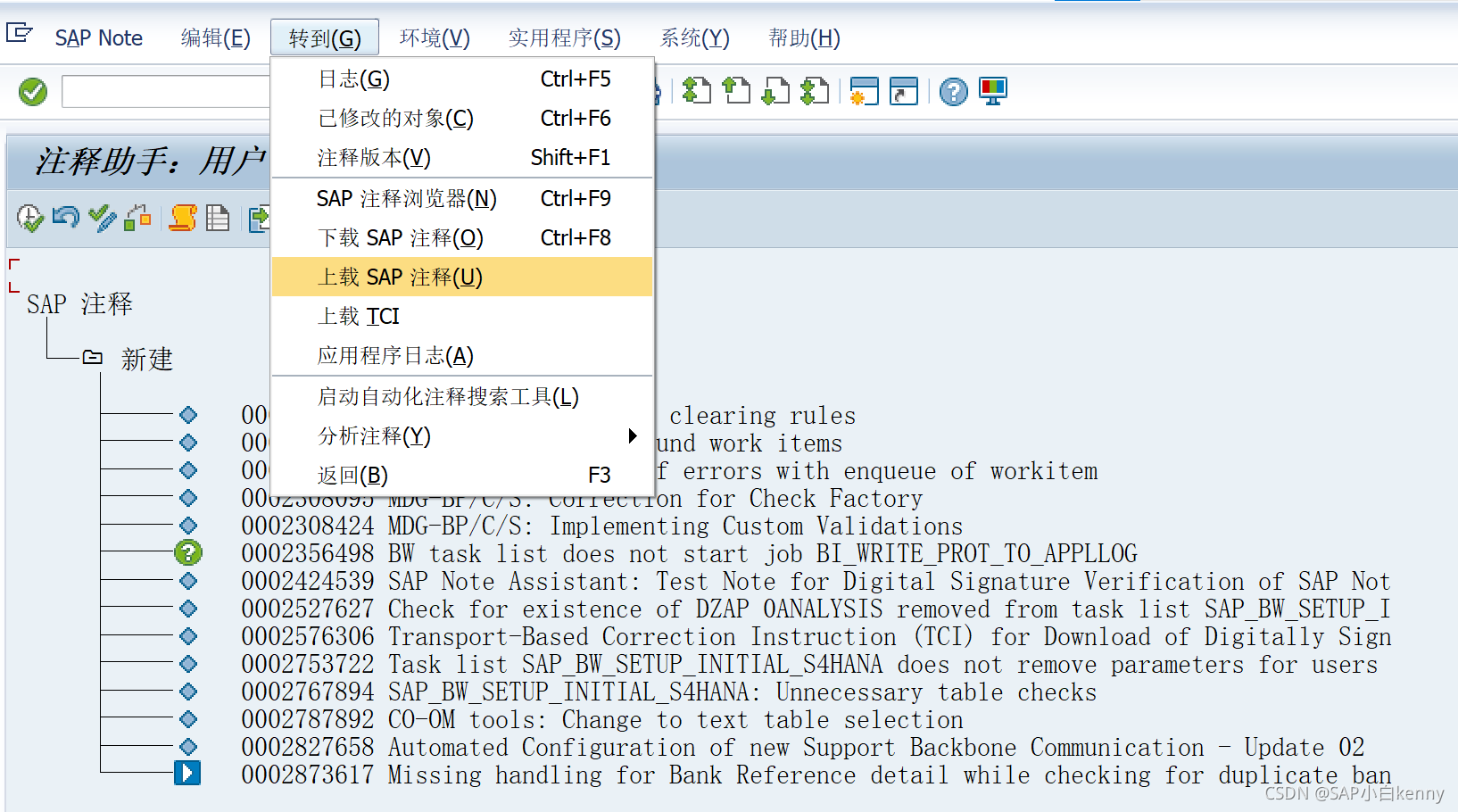The image size is (1458, 812).
Task: Click the green arrow download icon
Action: click(259, 218)
